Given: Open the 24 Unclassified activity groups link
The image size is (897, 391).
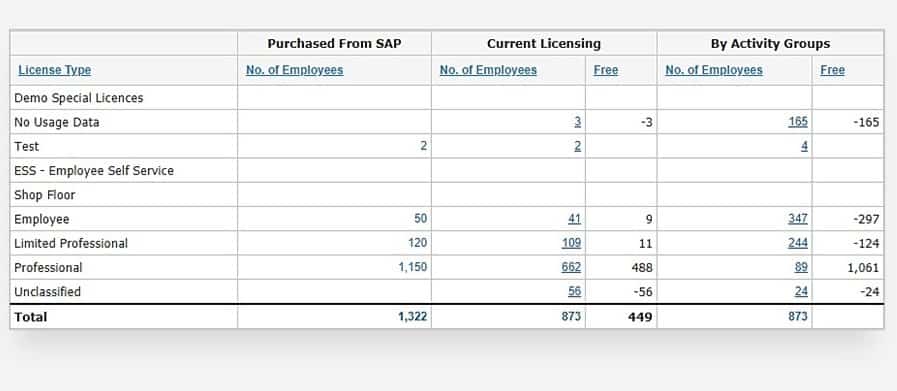Looking at the screenshot, I should click(x=801, y=291).
